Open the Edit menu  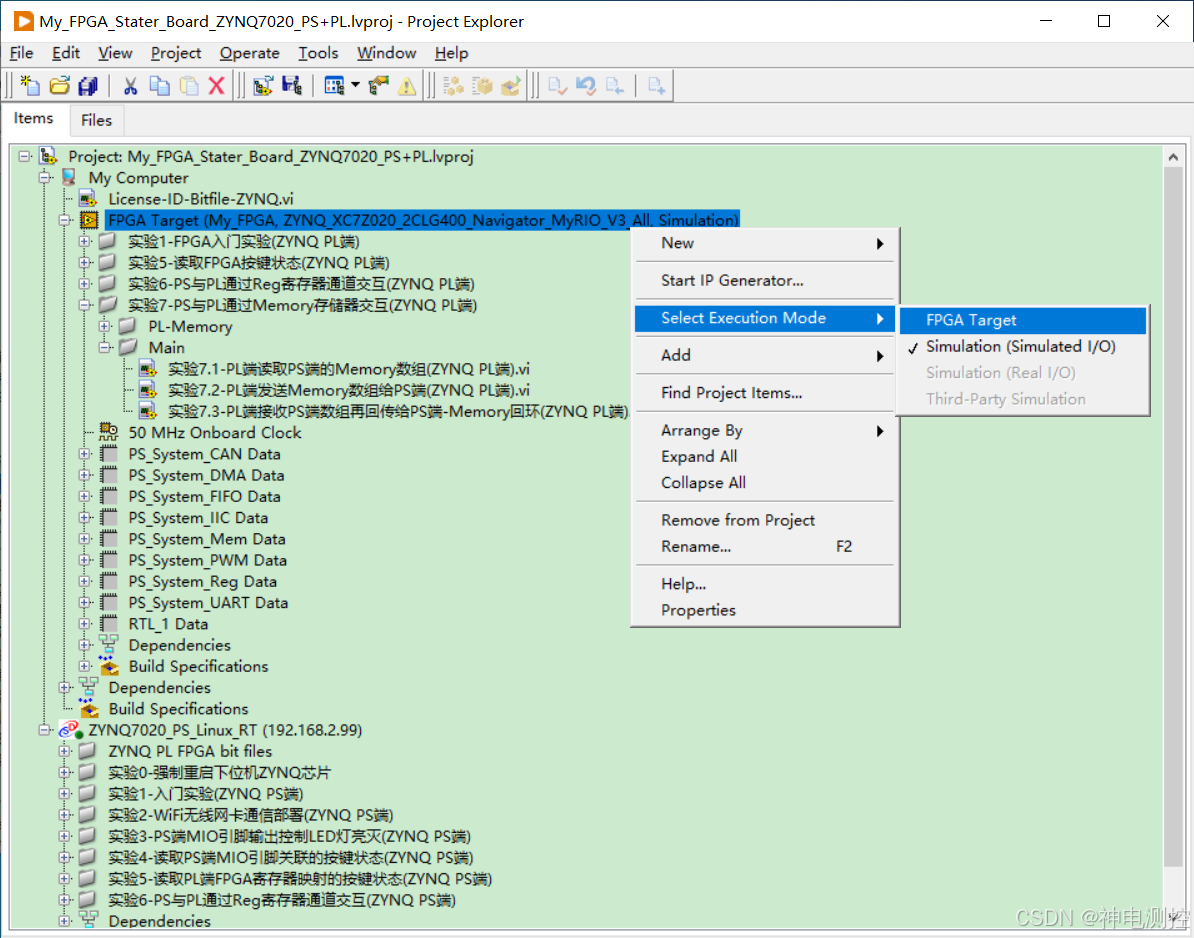[65, 53]
